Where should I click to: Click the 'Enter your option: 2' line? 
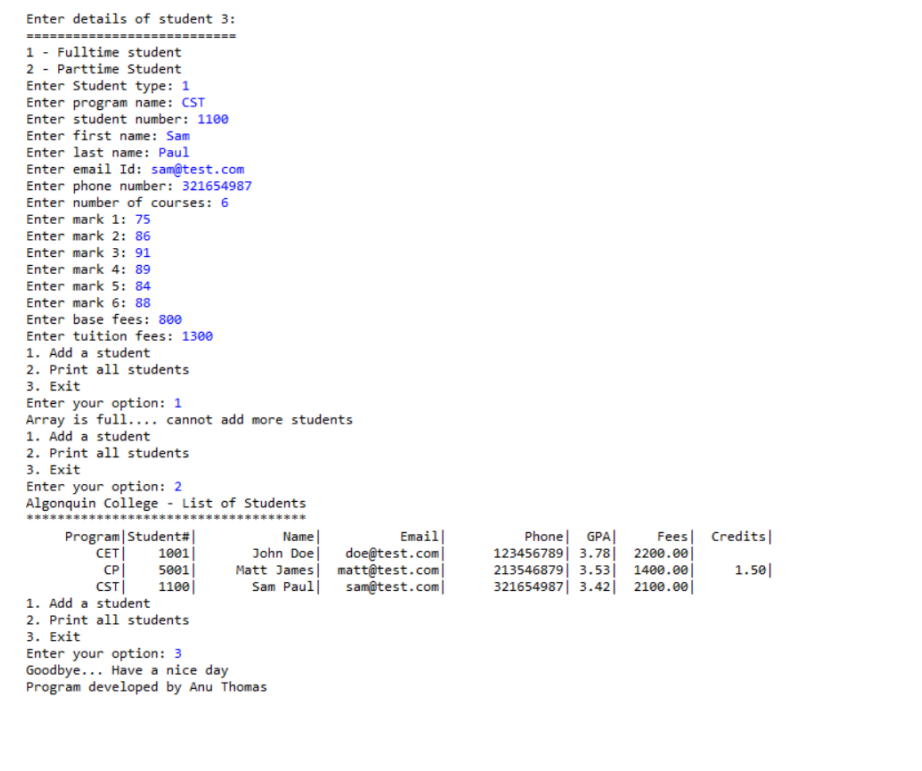click(x=103, y=486)
